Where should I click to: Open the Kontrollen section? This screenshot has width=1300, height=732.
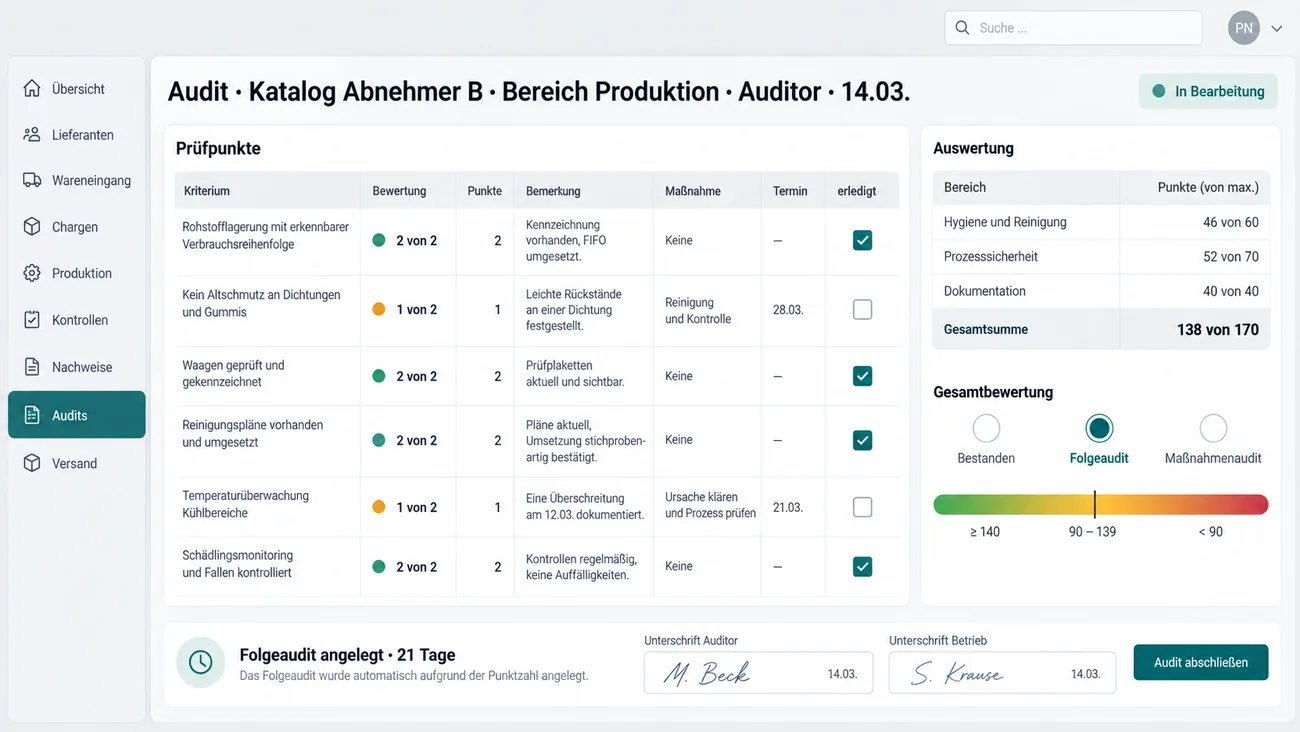click(77, 320)
